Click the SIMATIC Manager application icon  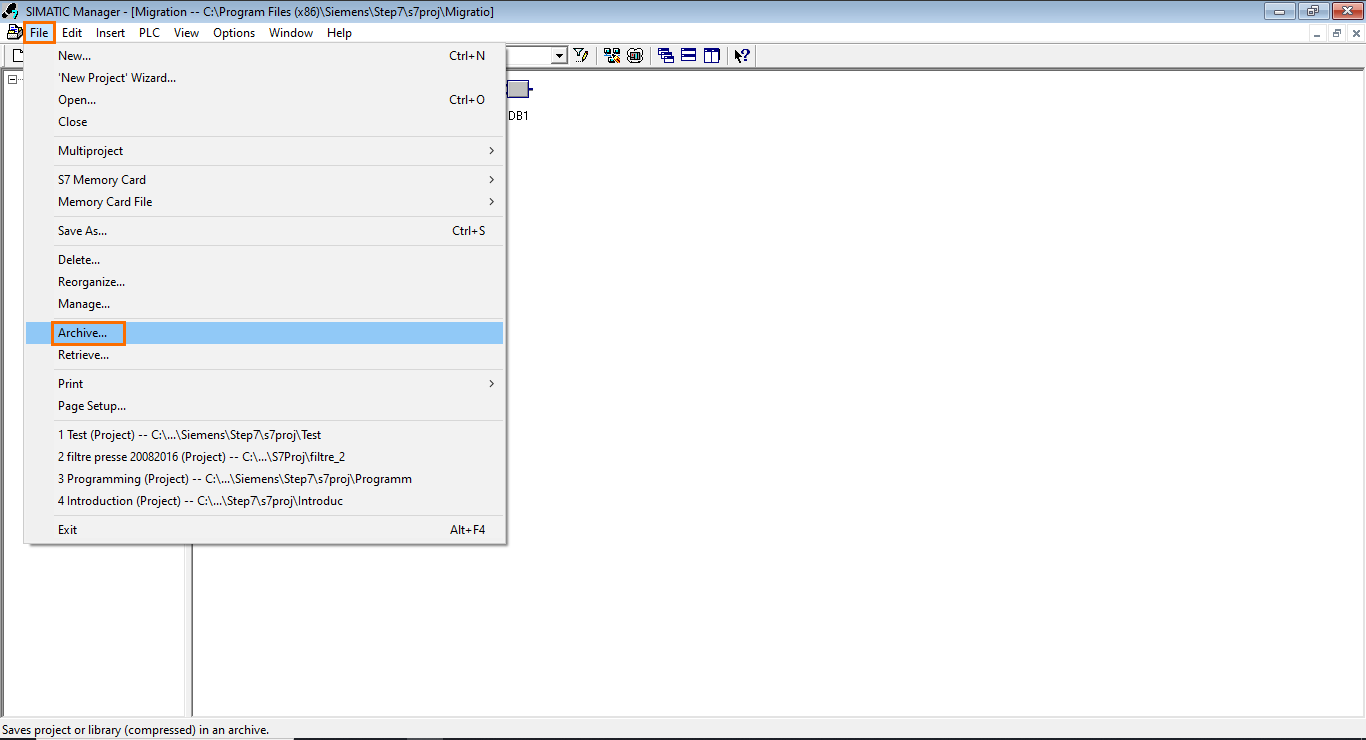[10, 10]
